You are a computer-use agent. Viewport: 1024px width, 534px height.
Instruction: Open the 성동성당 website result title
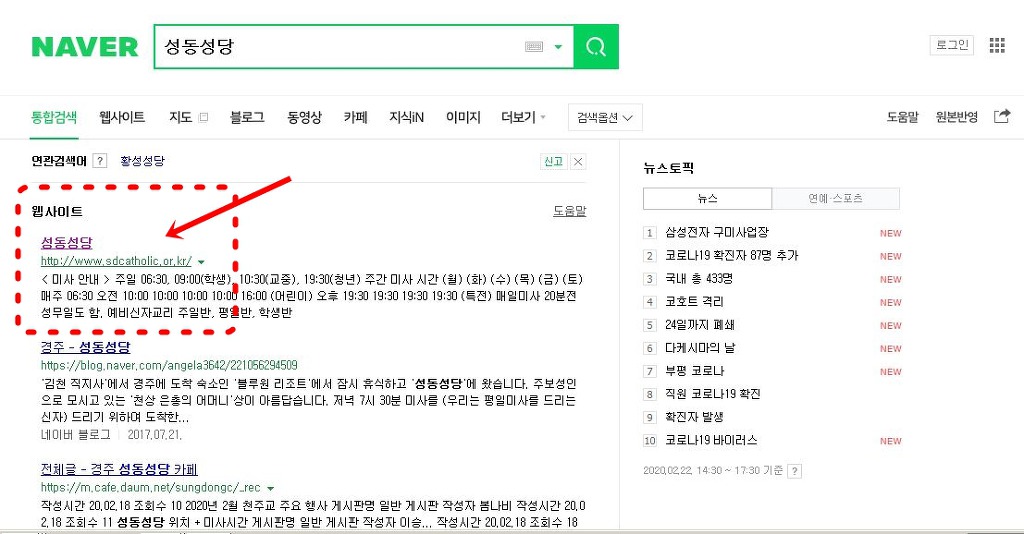(x=67, y=242)
